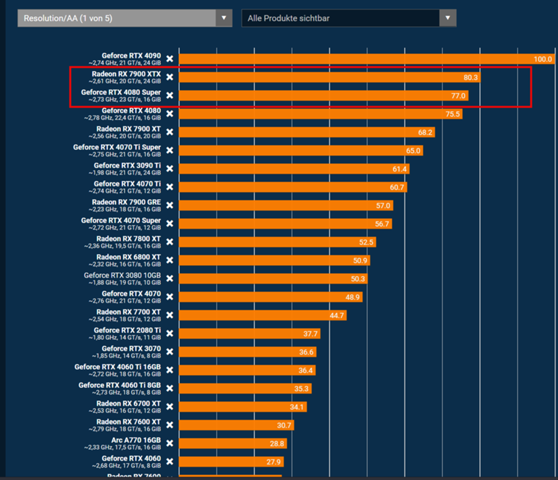Select the Radeon RX 7800 XT label
This screenshot has width=558, height=480.
[x=128, y=239]
